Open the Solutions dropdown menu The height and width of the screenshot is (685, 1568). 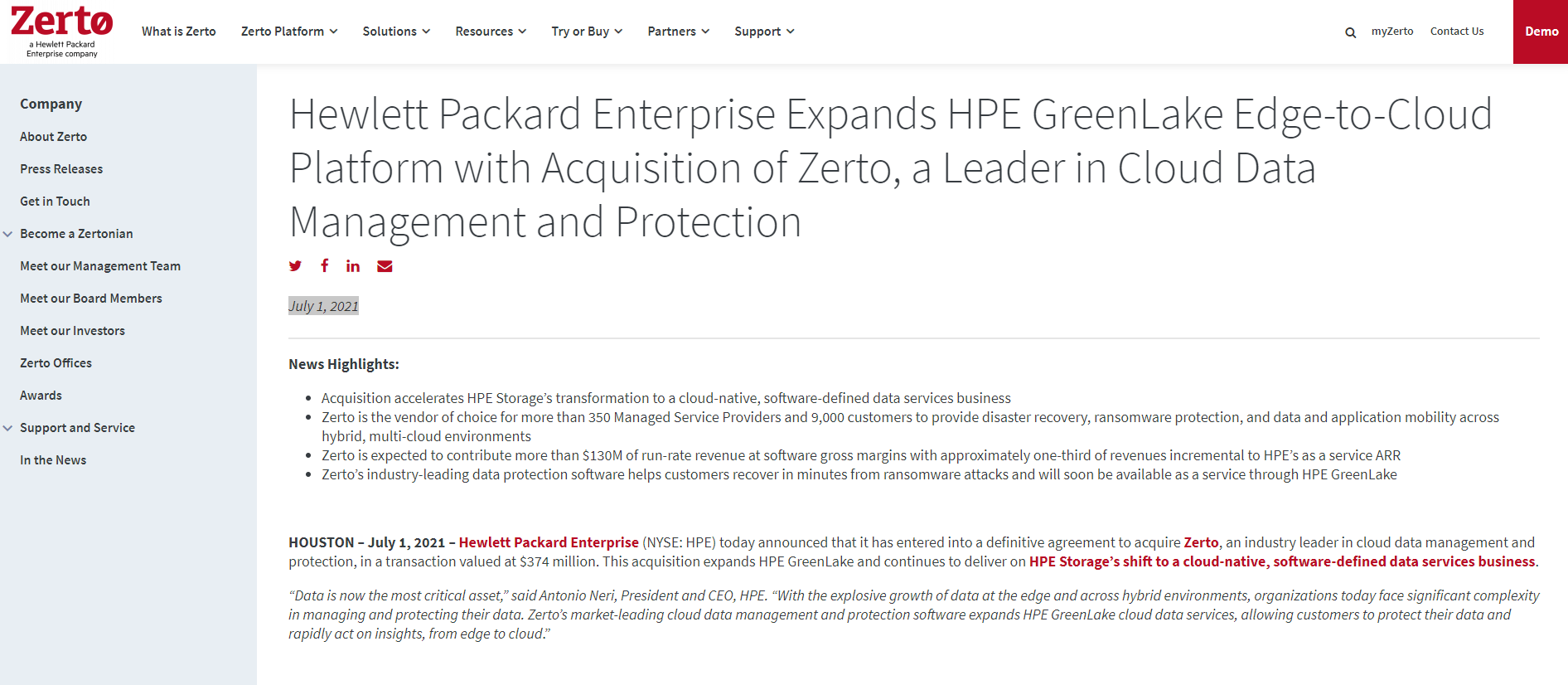tap(396, 32)
